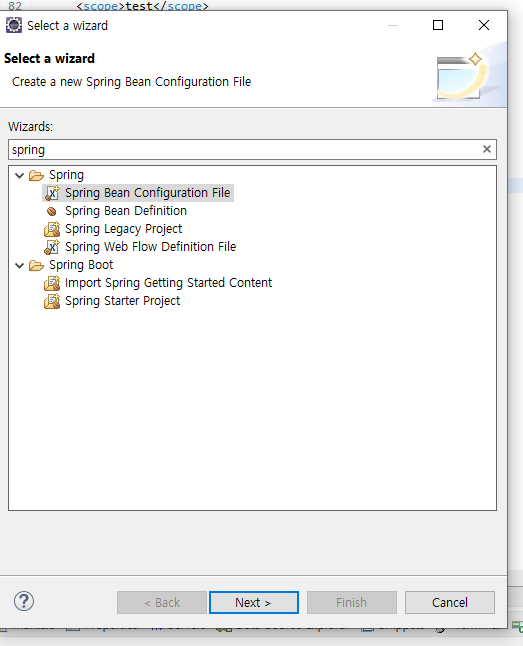
Task: Select Spring Bean Definition entry
Action: pyautogui.click(x=126, y=211)
